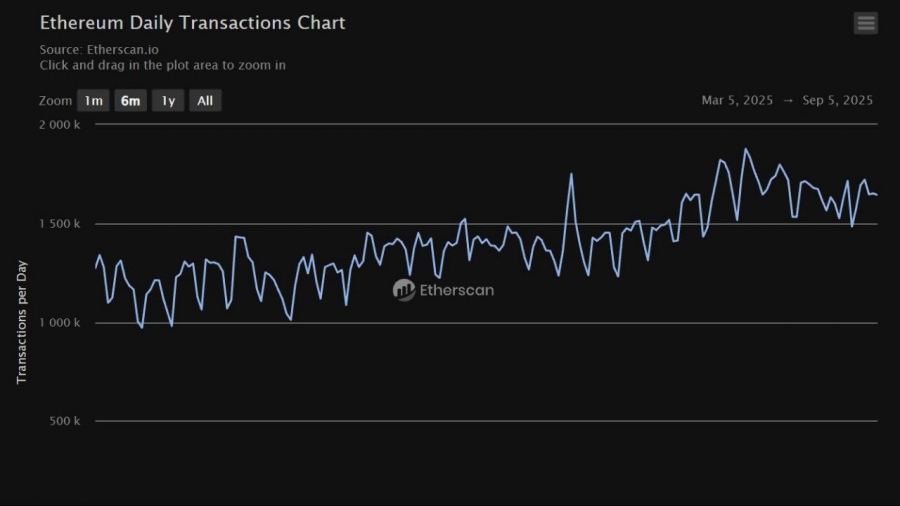This screenshot has height=506, width=900.
Task: Click the Transactions per Day axis title
Action: (22, 322)
